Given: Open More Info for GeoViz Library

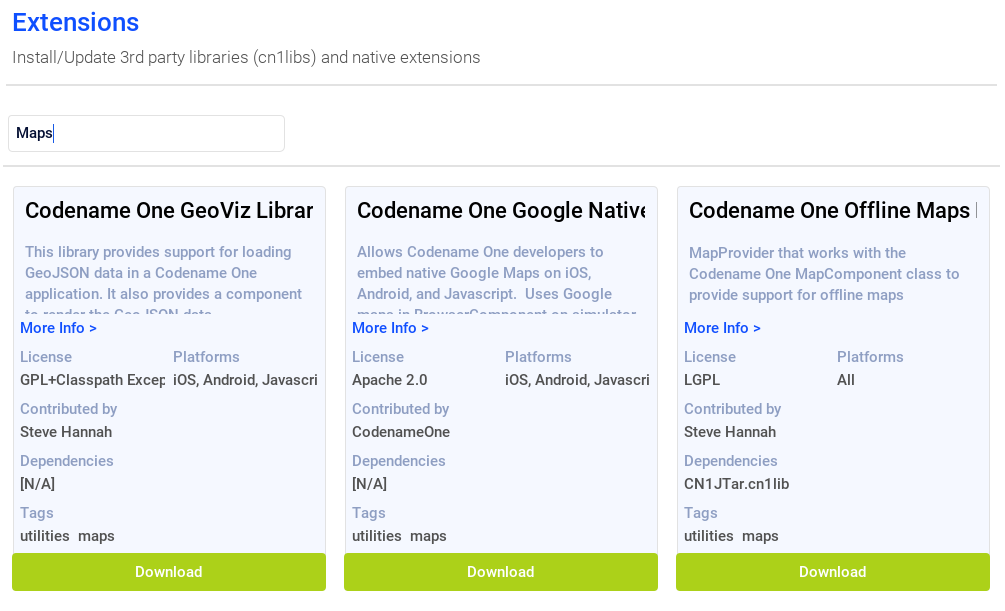Looking at the screenshot, I should tap(58, 328).
